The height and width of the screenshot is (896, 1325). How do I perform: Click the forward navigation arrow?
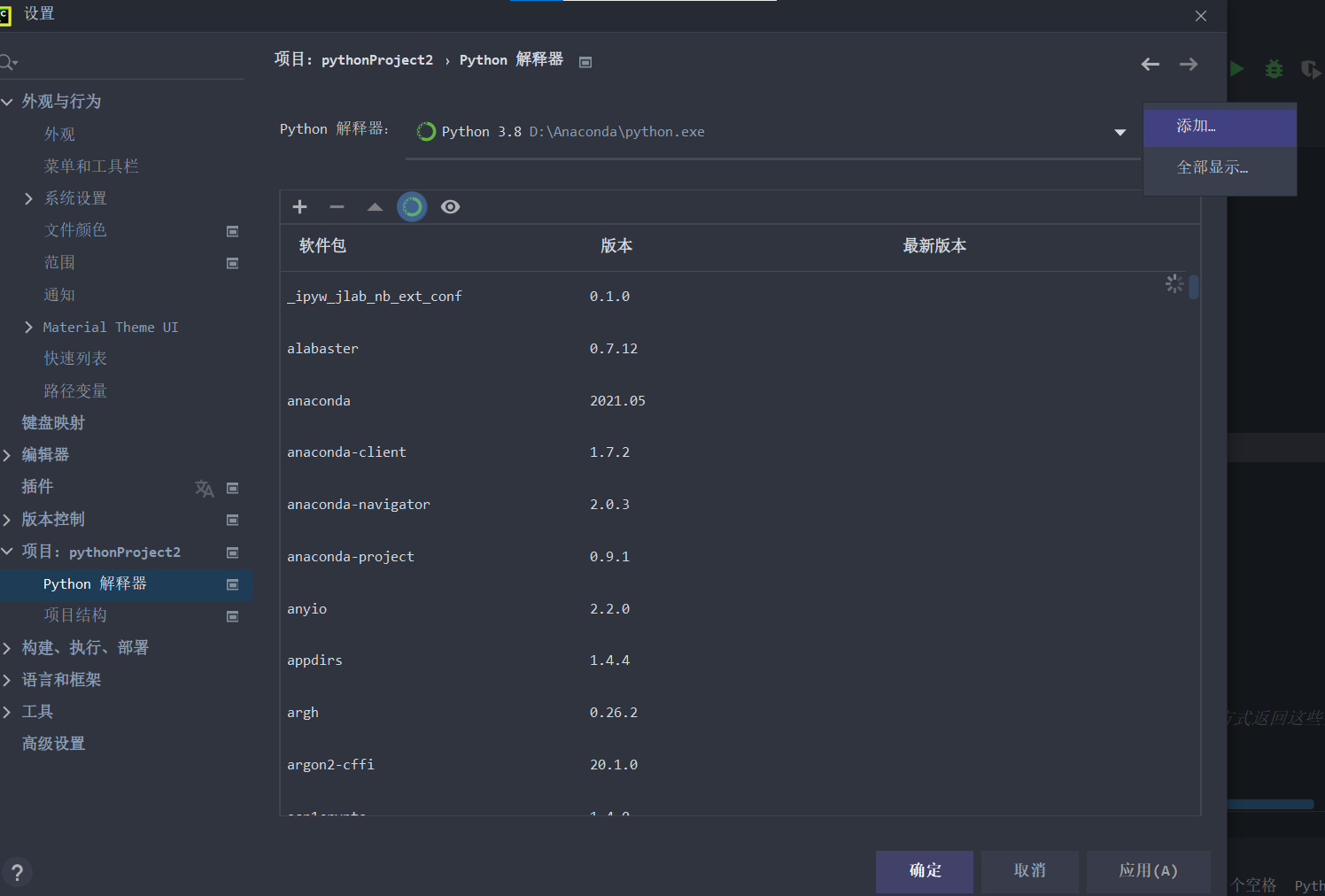(x=1189, y=65)
